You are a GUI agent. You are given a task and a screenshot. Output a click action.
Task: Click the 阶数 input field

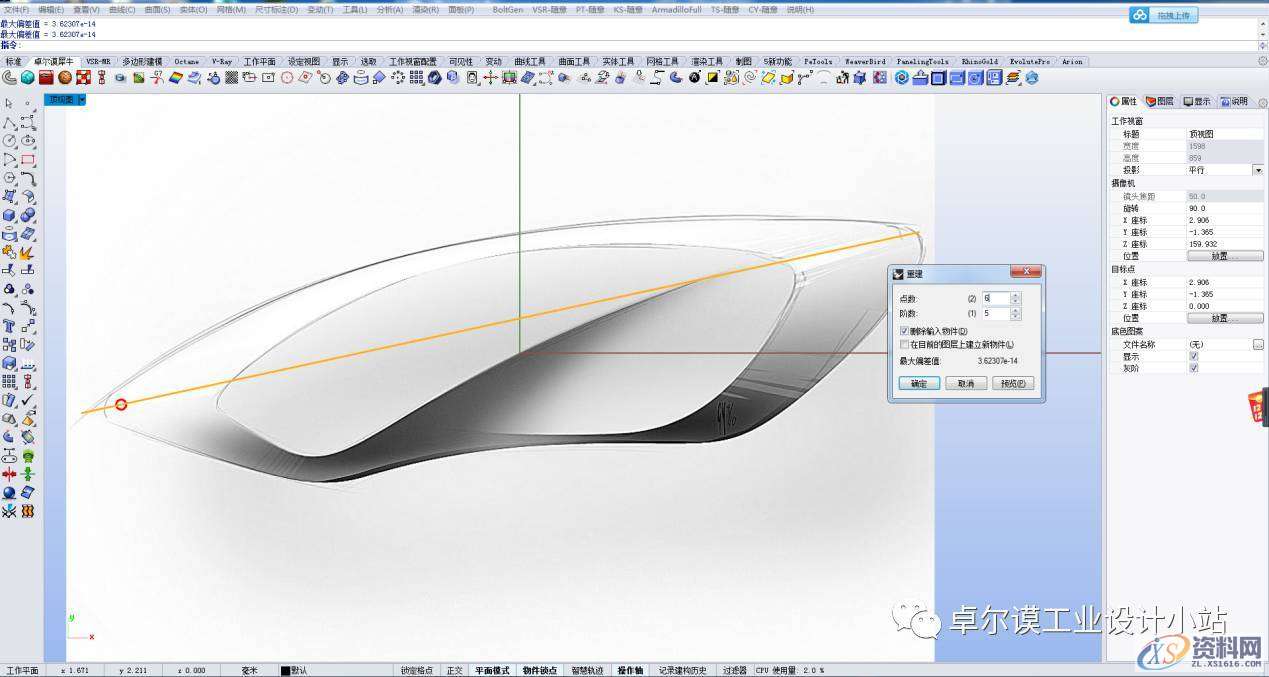click(996, 314)
